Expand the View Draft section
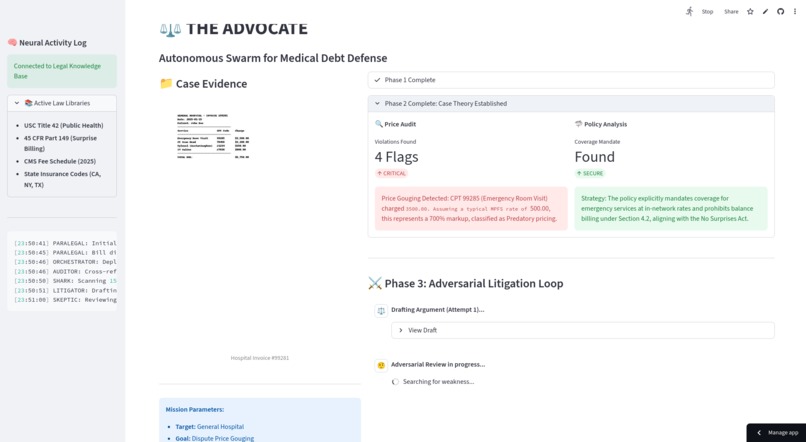806x442 pixels. click(583, 330)
